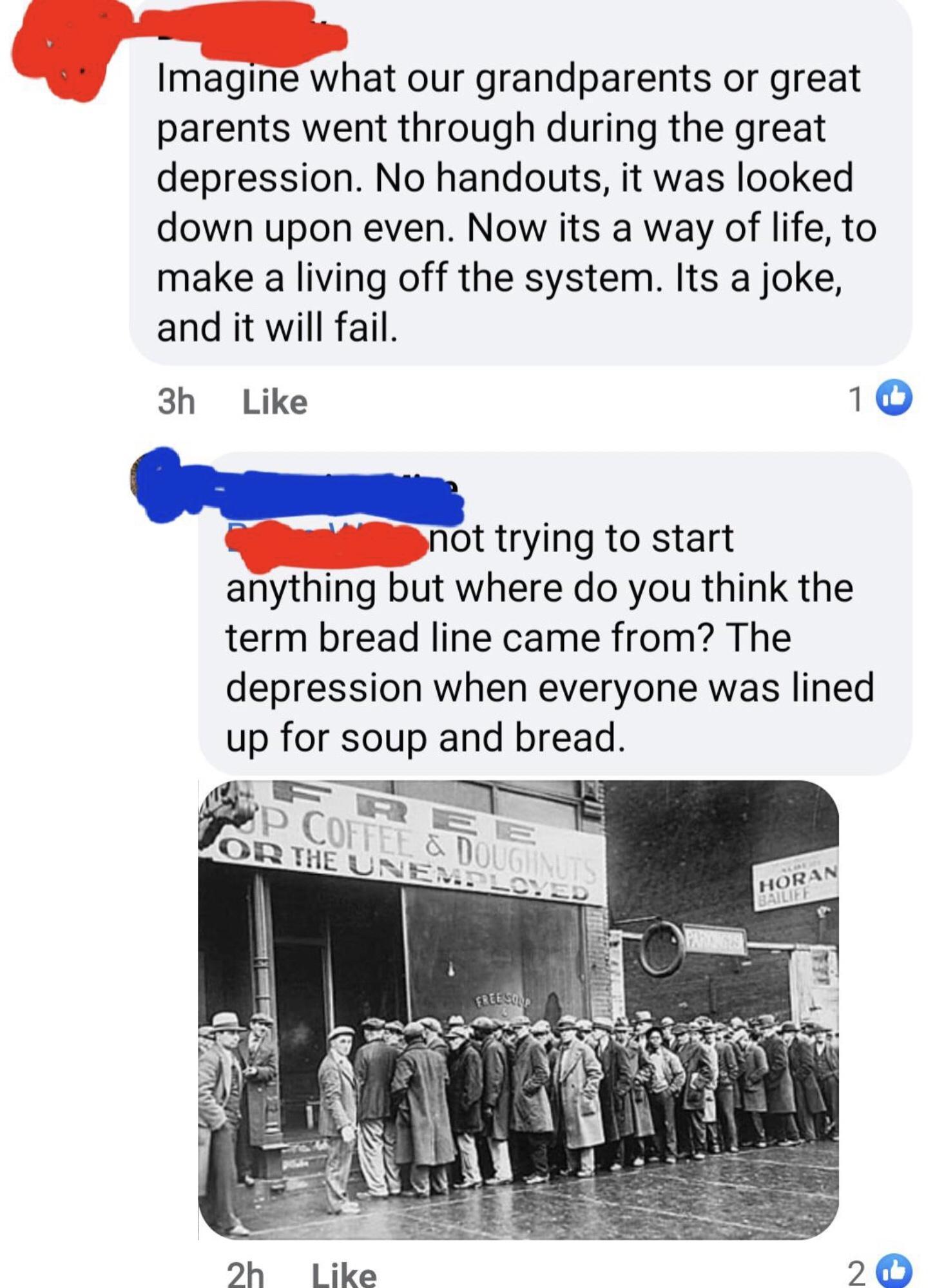Open the 3h timestamp link

(x=176, y=402)
